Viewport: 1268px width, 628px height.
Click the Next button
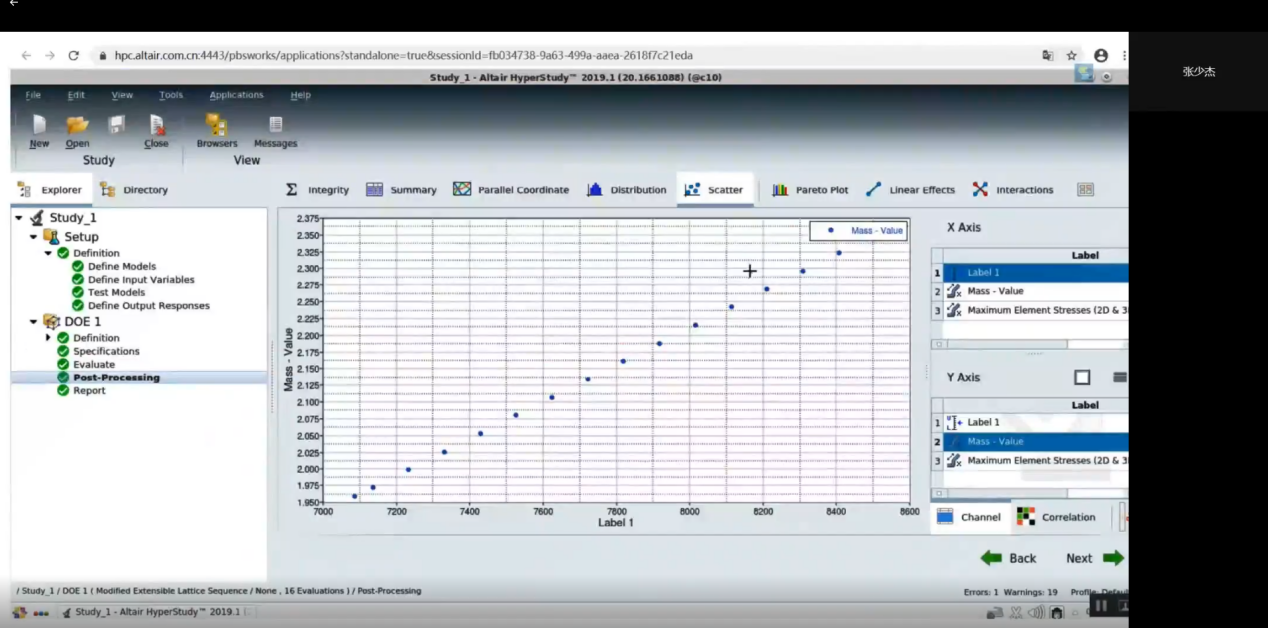click(x=1094, y=558)
